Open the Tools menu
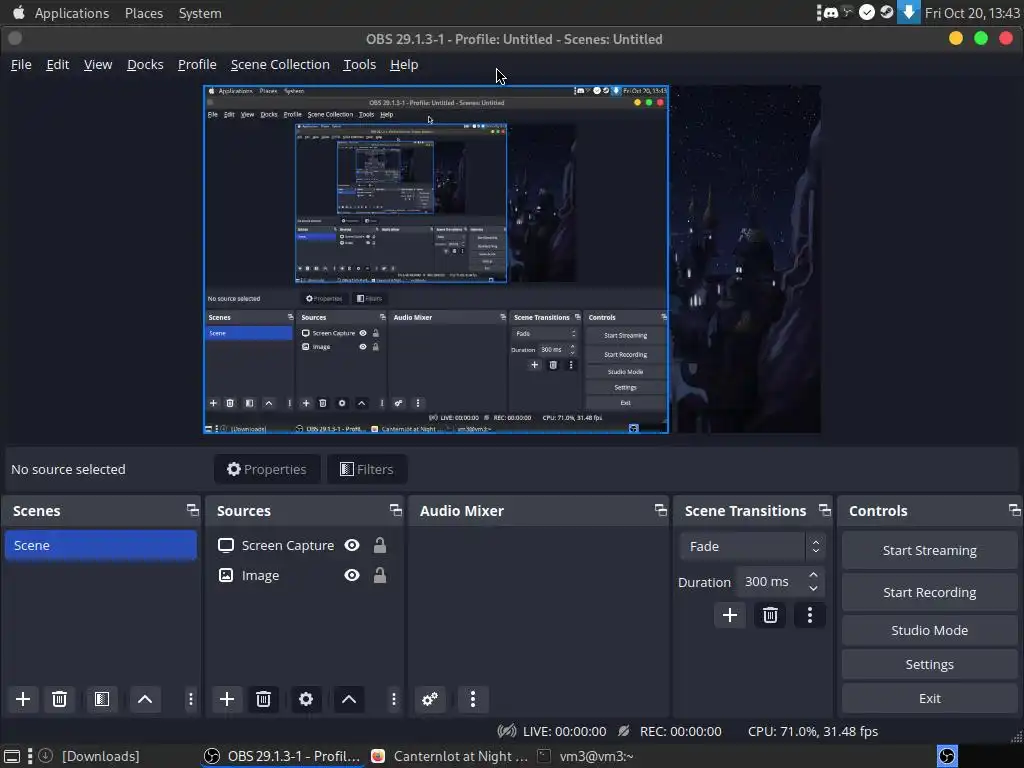Image resolution: width=1024 pixels, height=768 pixels. [360, 65]
